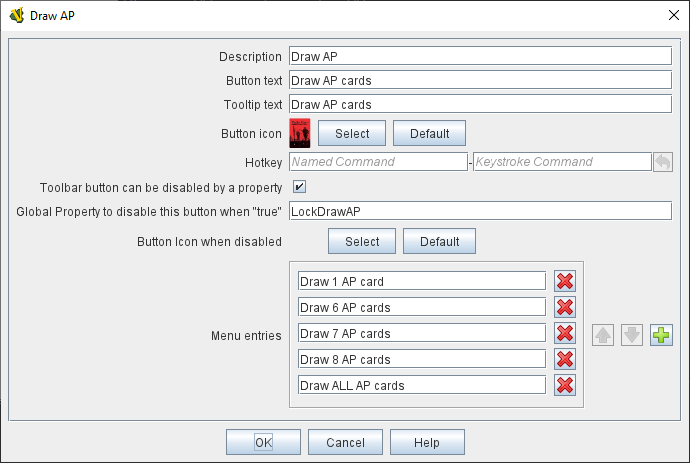Confirm the dialog with OK
The image size is (690, 463).
coord(263,442)
